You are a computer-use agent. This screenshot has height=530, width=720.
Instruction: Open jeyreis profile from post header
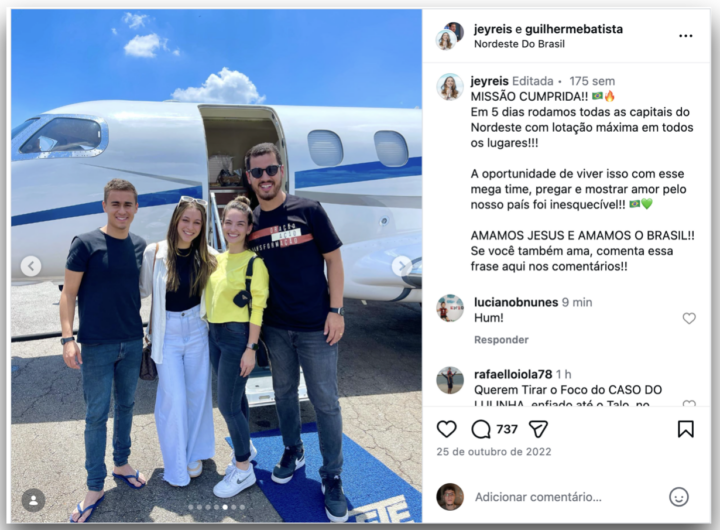point(493,29)
